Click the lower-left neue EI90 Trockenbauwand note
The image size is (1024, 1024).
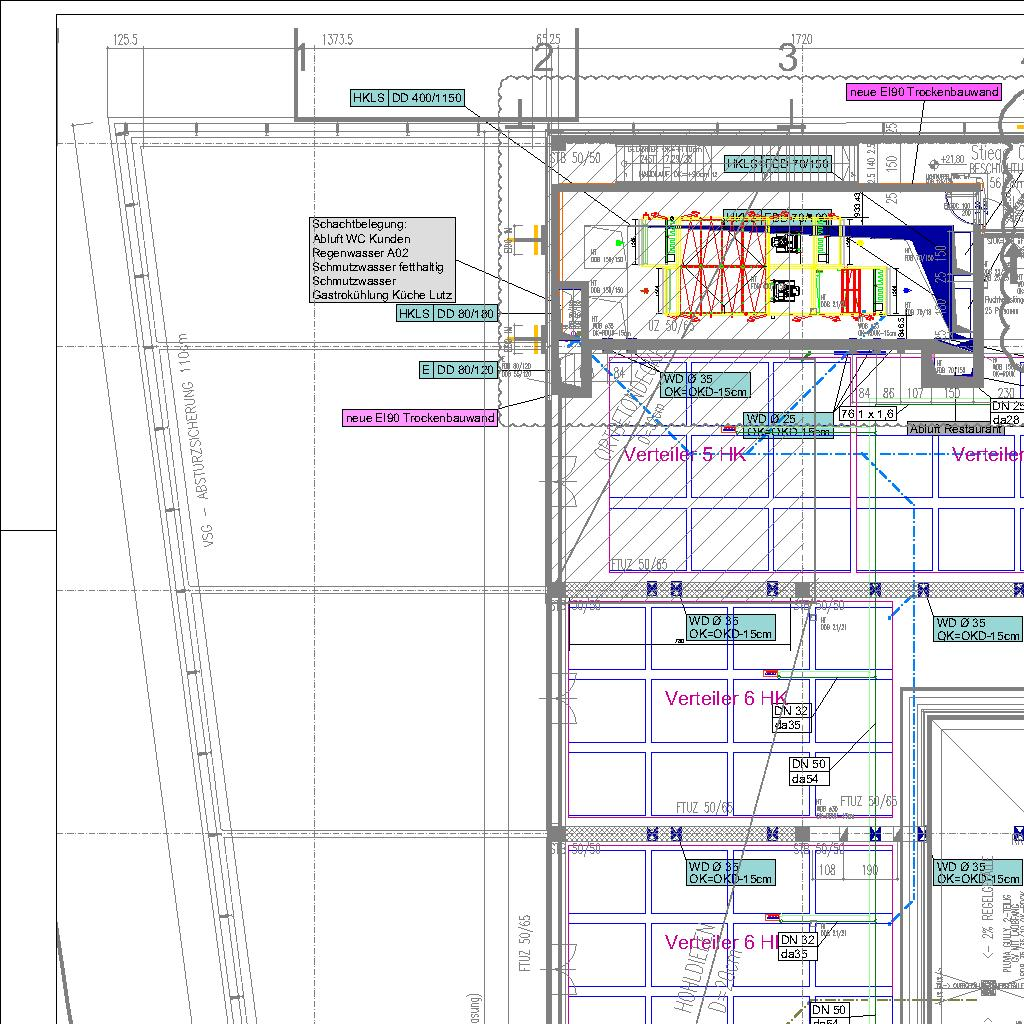(419, 418)
